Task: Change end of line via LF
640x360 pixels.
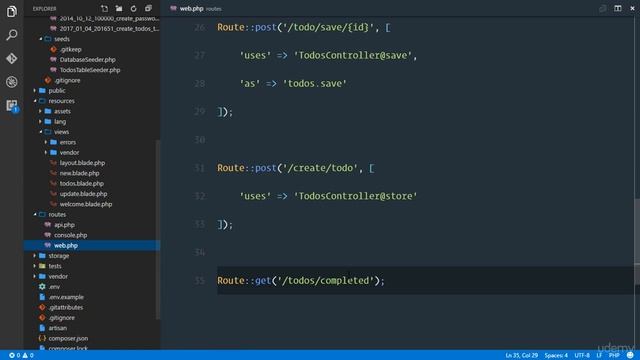Action: (599, 356)
